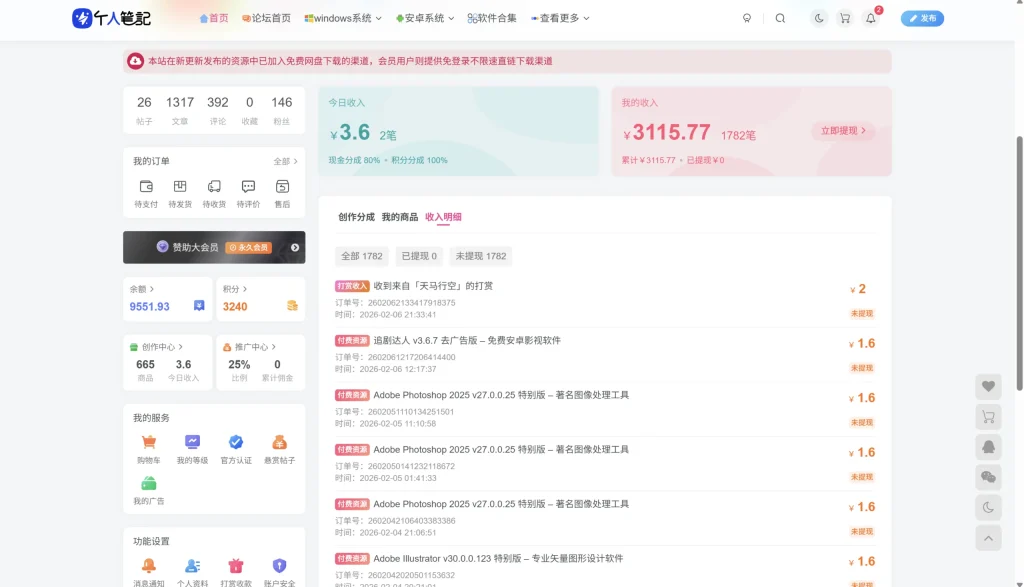Click the 官方认证 official verification badge icon
Image resolution: width=1024 pixels, height=587 pixels.
point(236,442)
